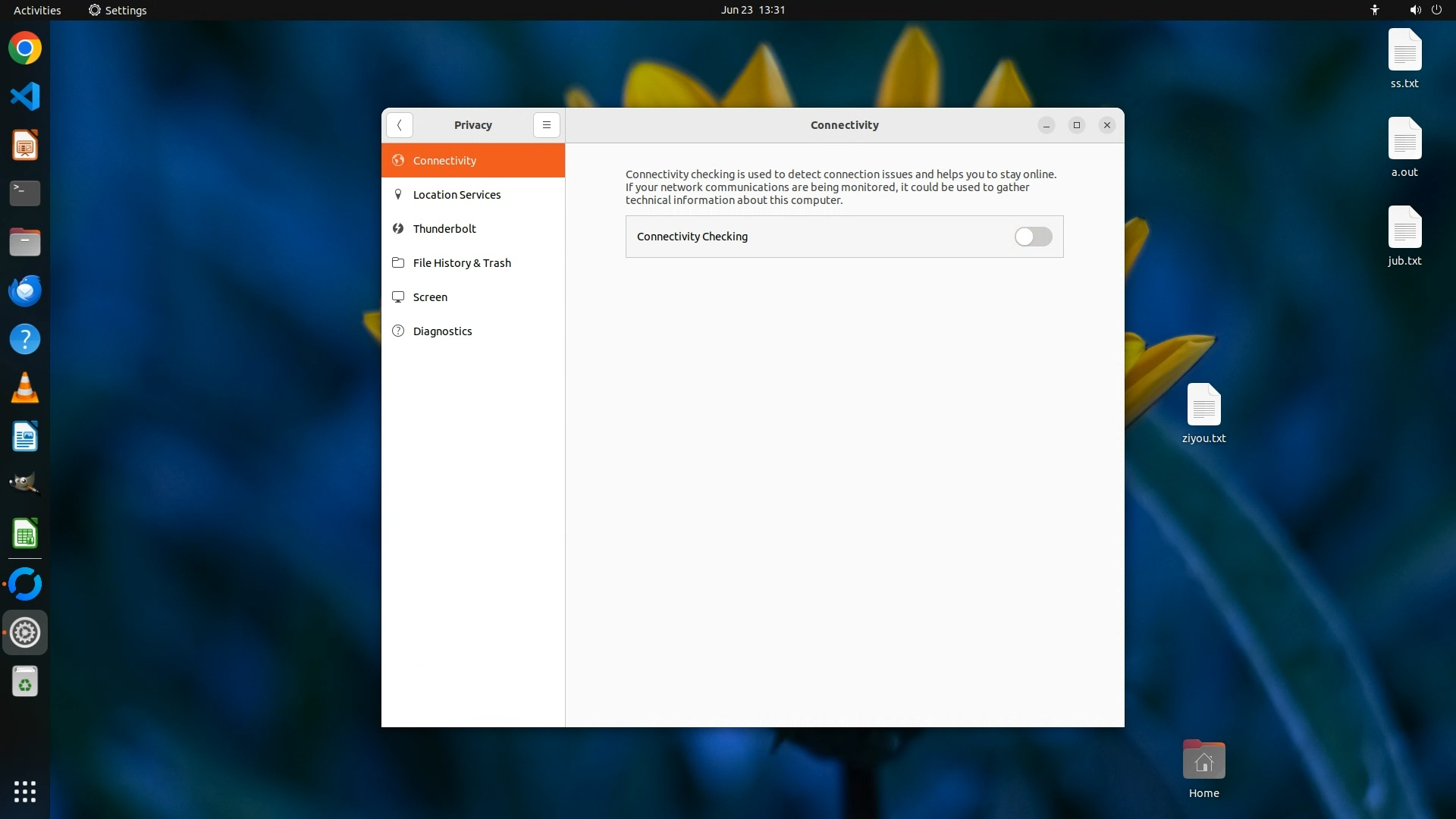This screenshot has height=819, width=1456.
Task: Open GIMP from the dock
Action: point(25,485)
